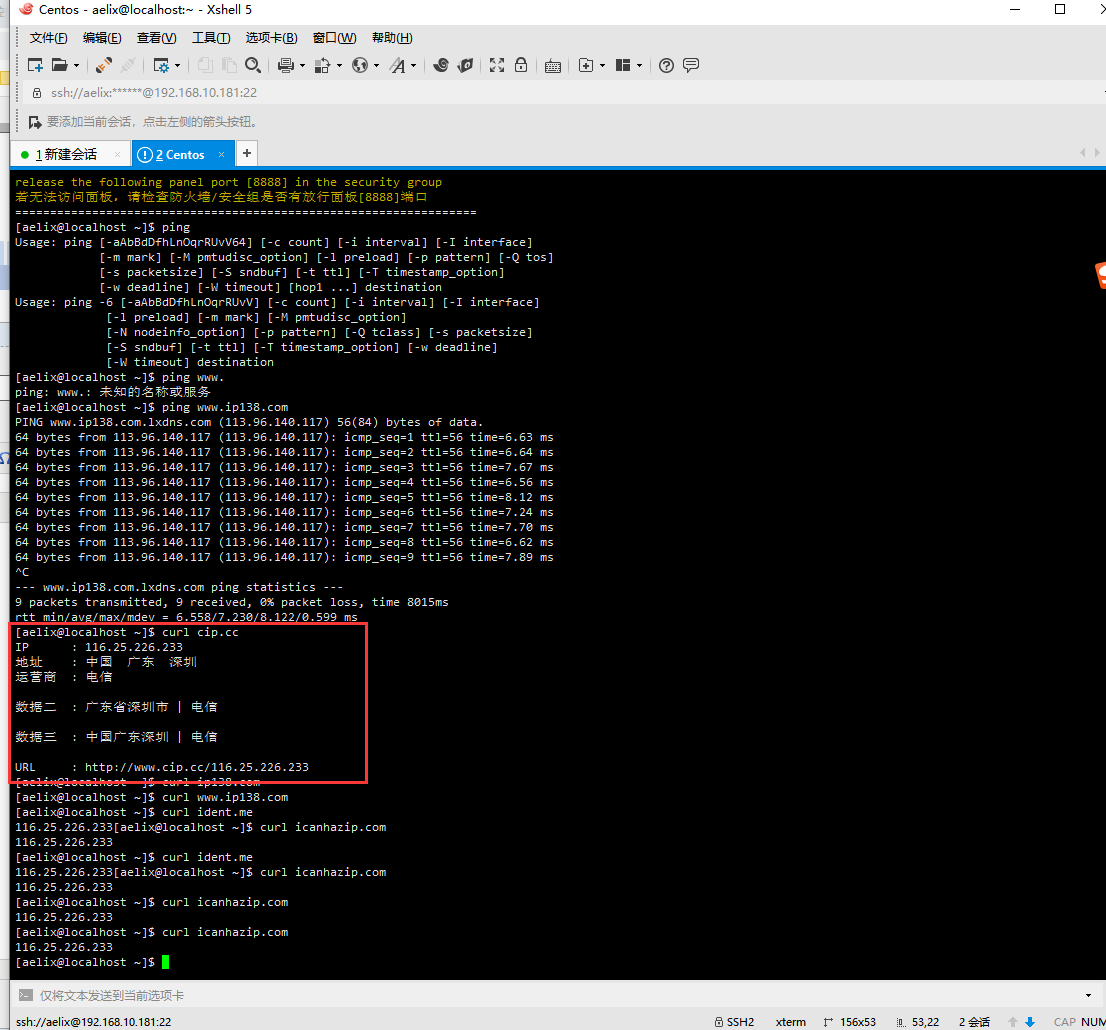Click the '9 packets transmitted' statistics line
1106x1030 pixels.
(231, 602)
